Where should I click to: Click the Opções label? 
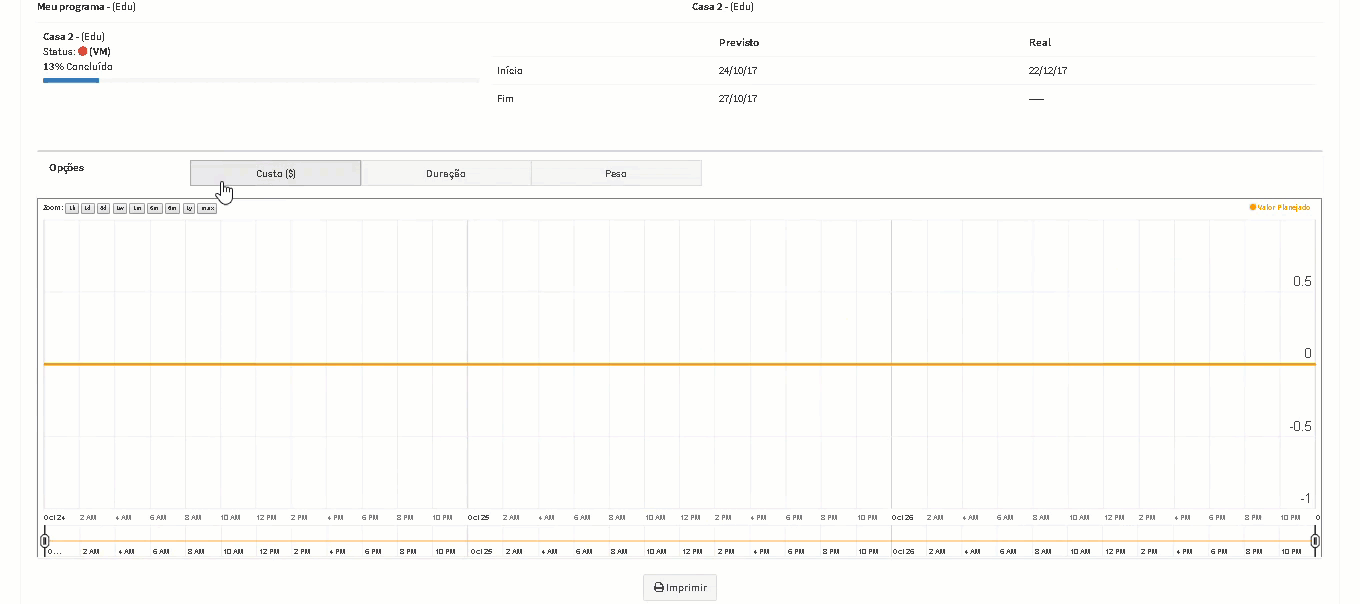66,167
